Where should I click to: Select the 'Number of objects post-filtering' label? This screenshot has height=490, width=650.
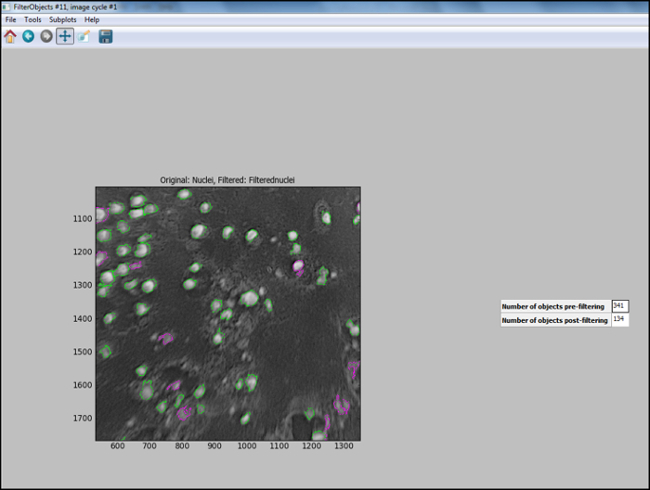click(555, 320)
